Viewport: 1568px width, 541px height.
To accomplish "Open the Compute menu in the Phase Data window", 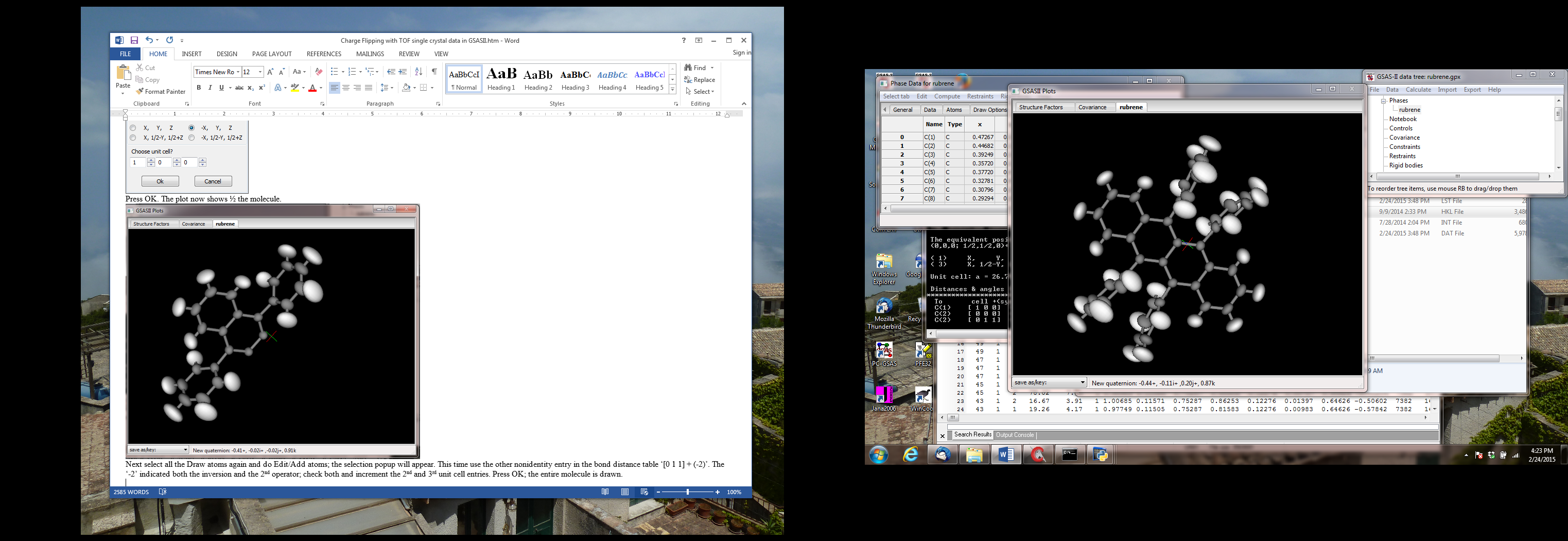I will tap(947, 96).
